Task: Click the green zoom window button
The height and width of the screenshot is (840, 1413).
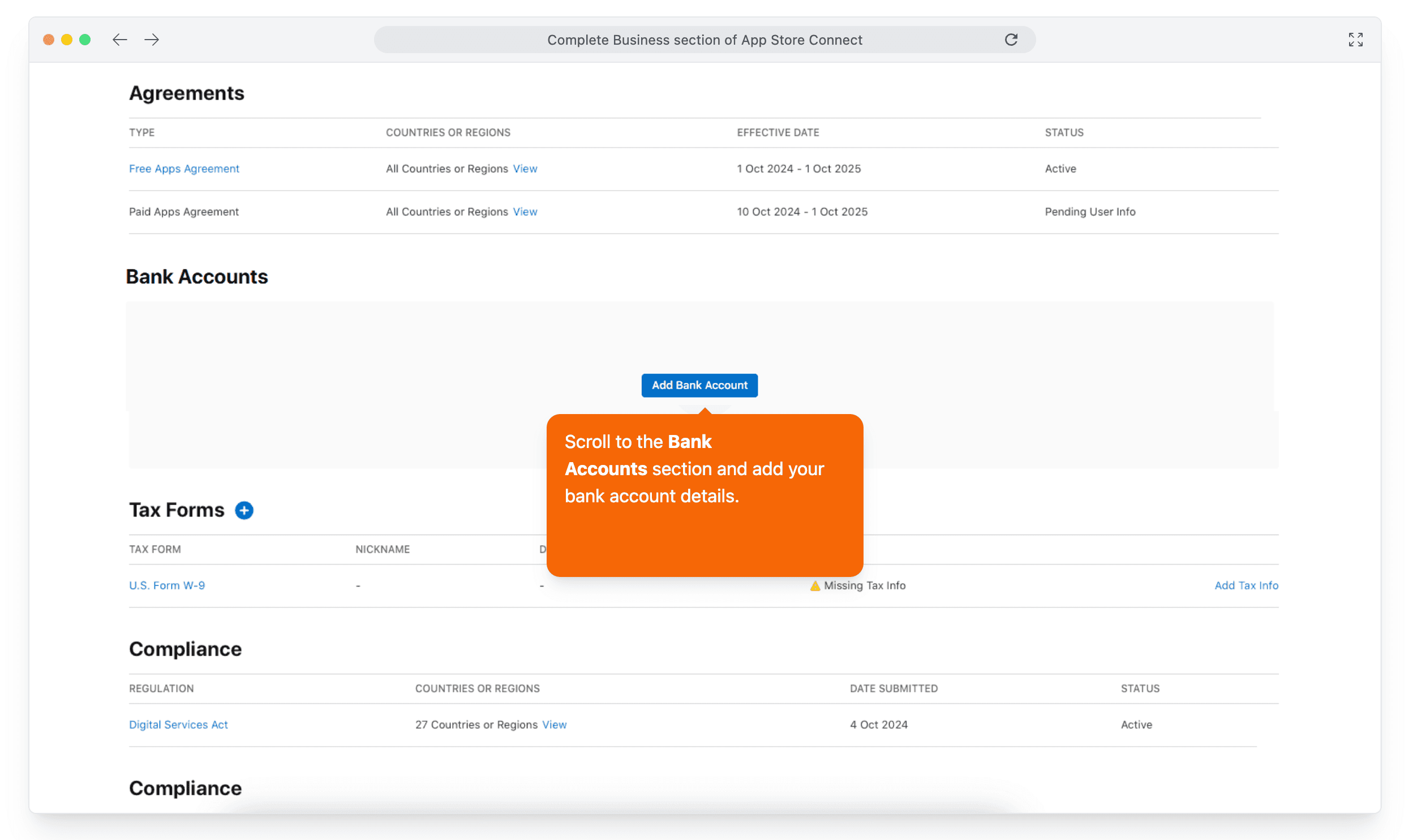Action: pos(85,40)
